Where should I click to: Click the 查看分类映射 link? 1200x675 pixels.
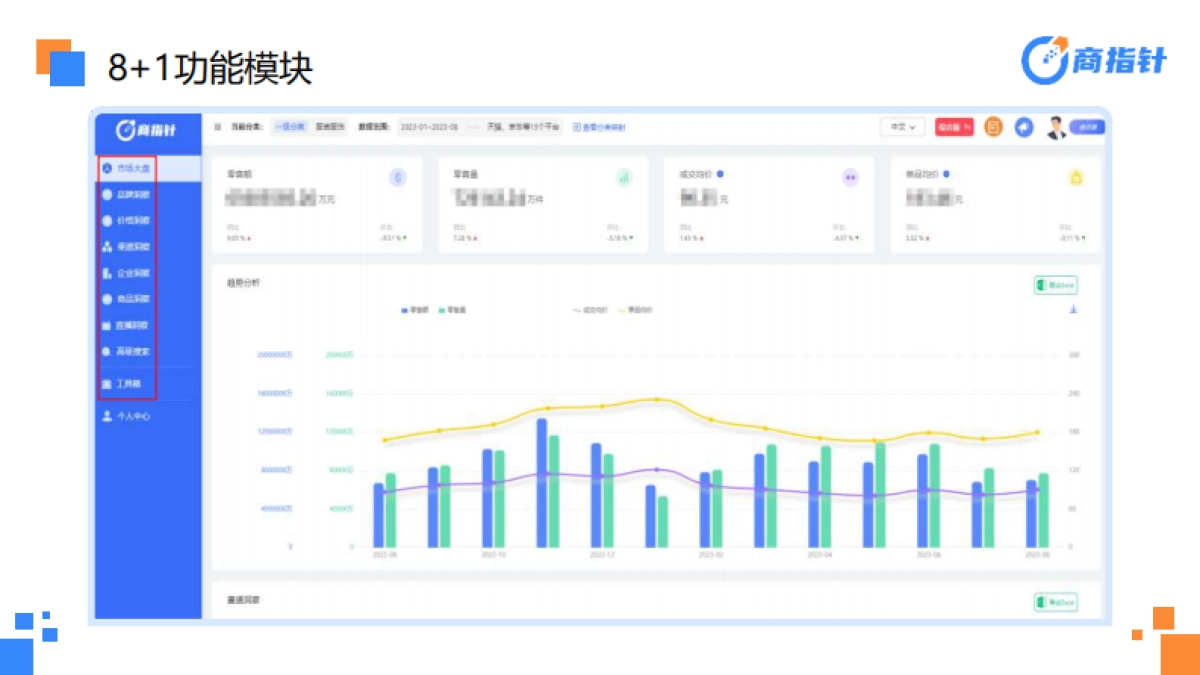[x=600, y=126]
